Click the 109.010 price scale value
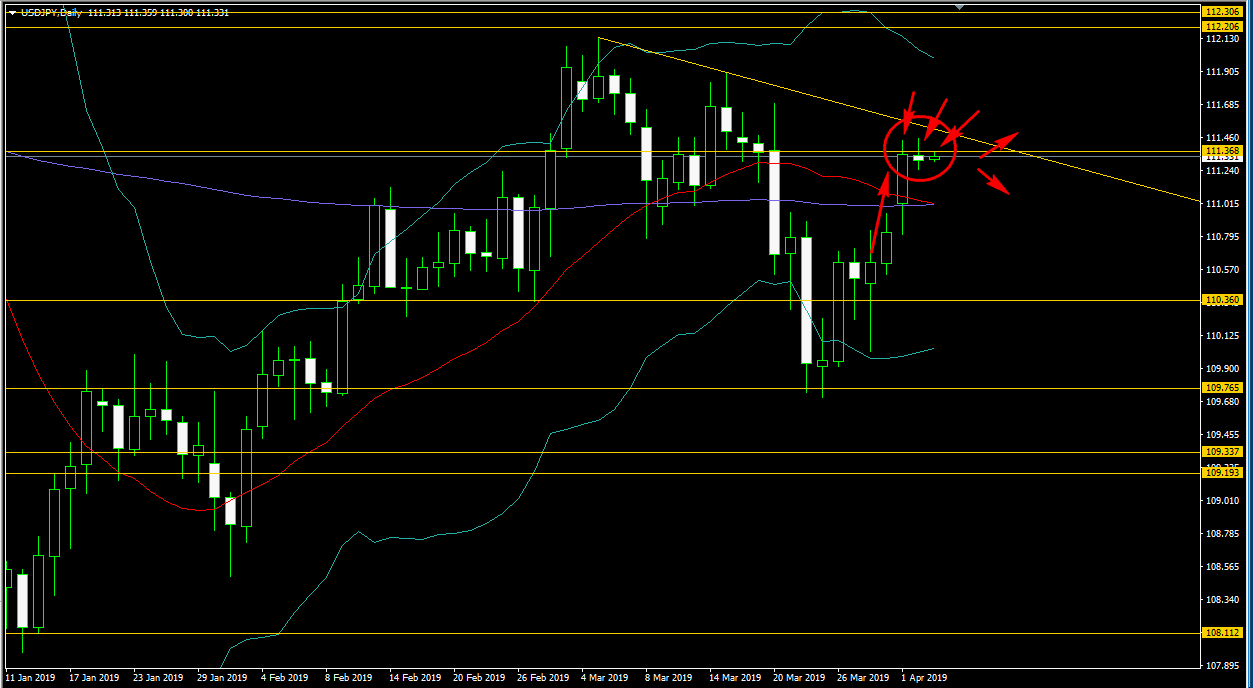Viewport: 1253px width, 688px height. (1223, 501)
